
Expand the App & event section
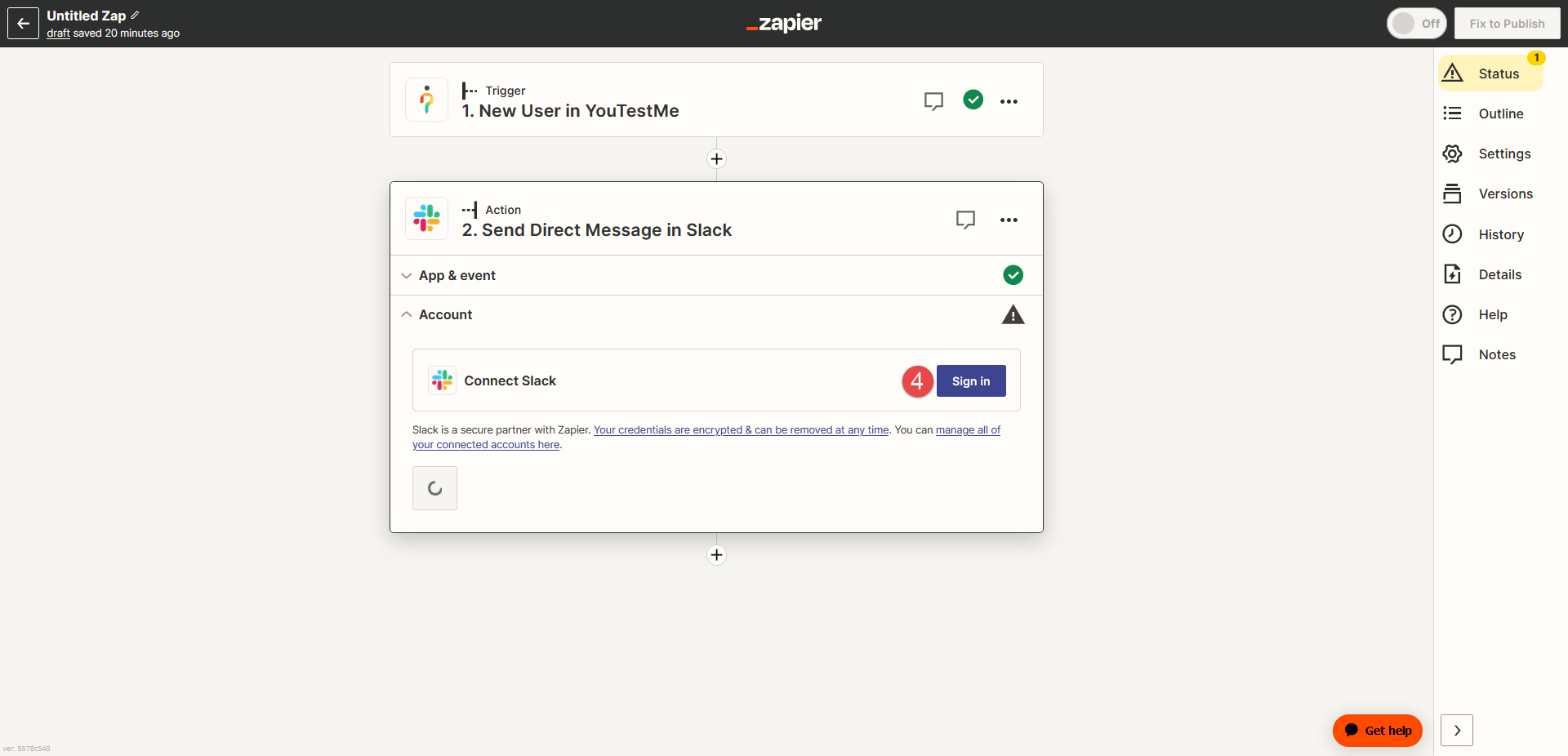pyautogui.click(x=716, y=275)
